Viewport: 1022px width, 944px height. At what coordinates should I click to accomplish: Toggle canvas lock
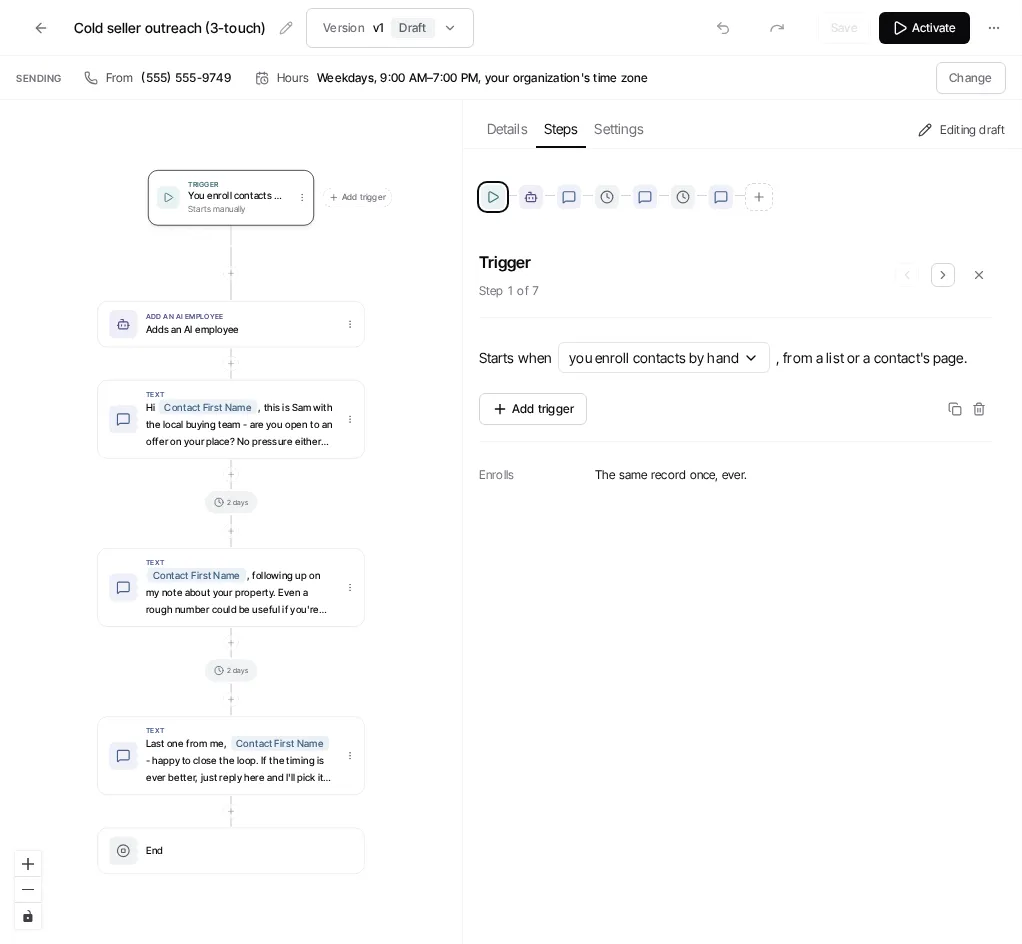(x=28, y=917)
